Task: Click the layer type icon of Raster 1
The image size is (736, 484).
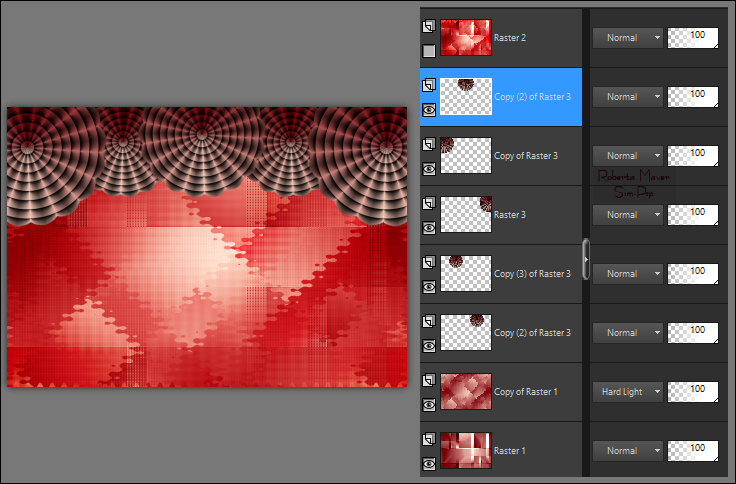Action: click(x=429, y=440)
